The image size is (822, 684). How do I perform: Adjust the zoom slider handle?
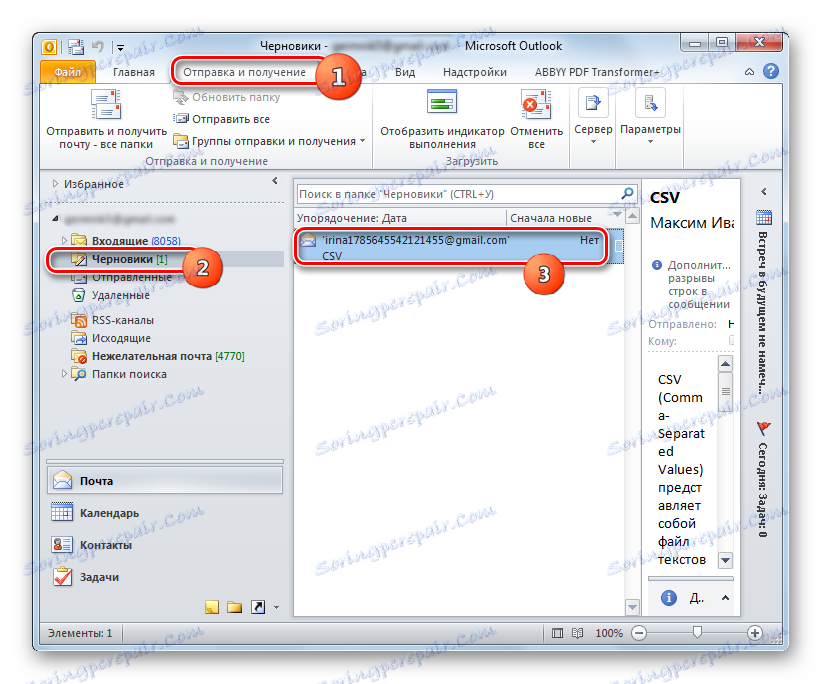(x=697, y=633)
